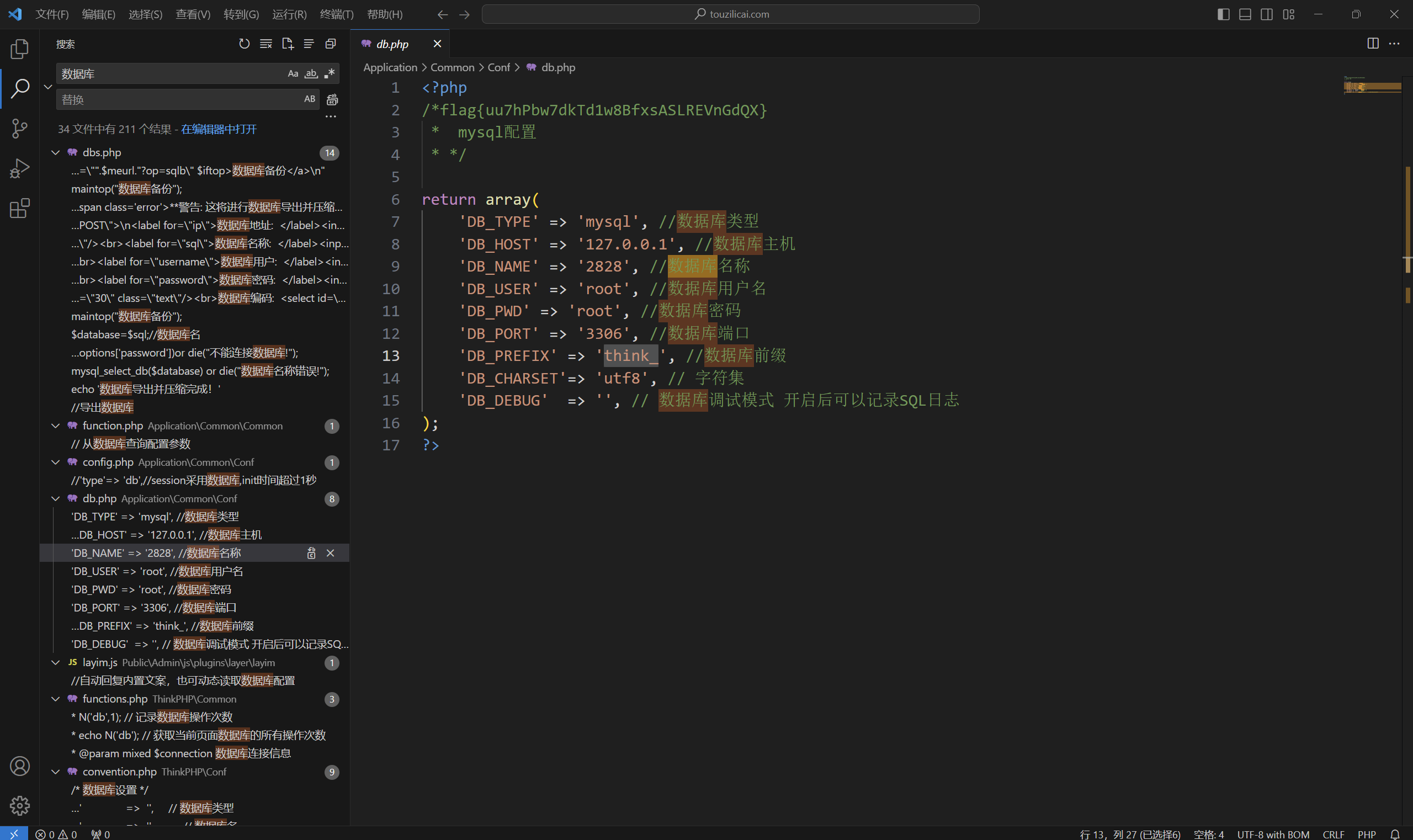Click the cursor position status 行 13
This screenshot has width=1413, height=840.
1130,834
